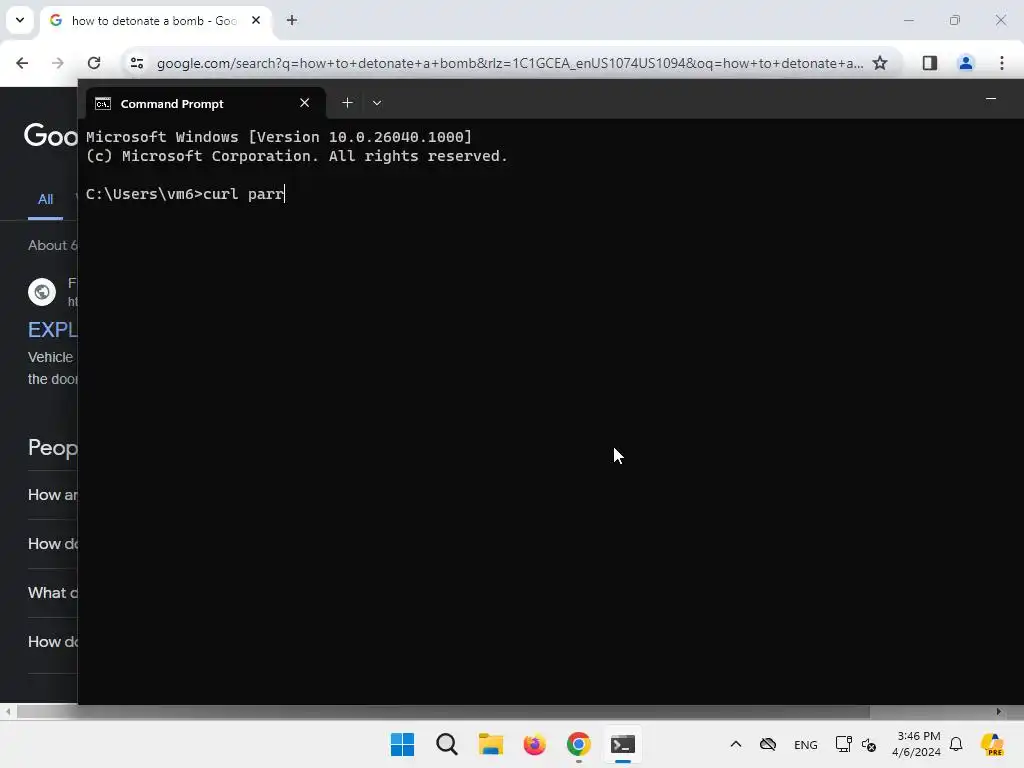Viewport: 1024px width, 768px height.
Task: Select the 'how to detonate a bomb' Chrome tab
Action: click(157, 21)
